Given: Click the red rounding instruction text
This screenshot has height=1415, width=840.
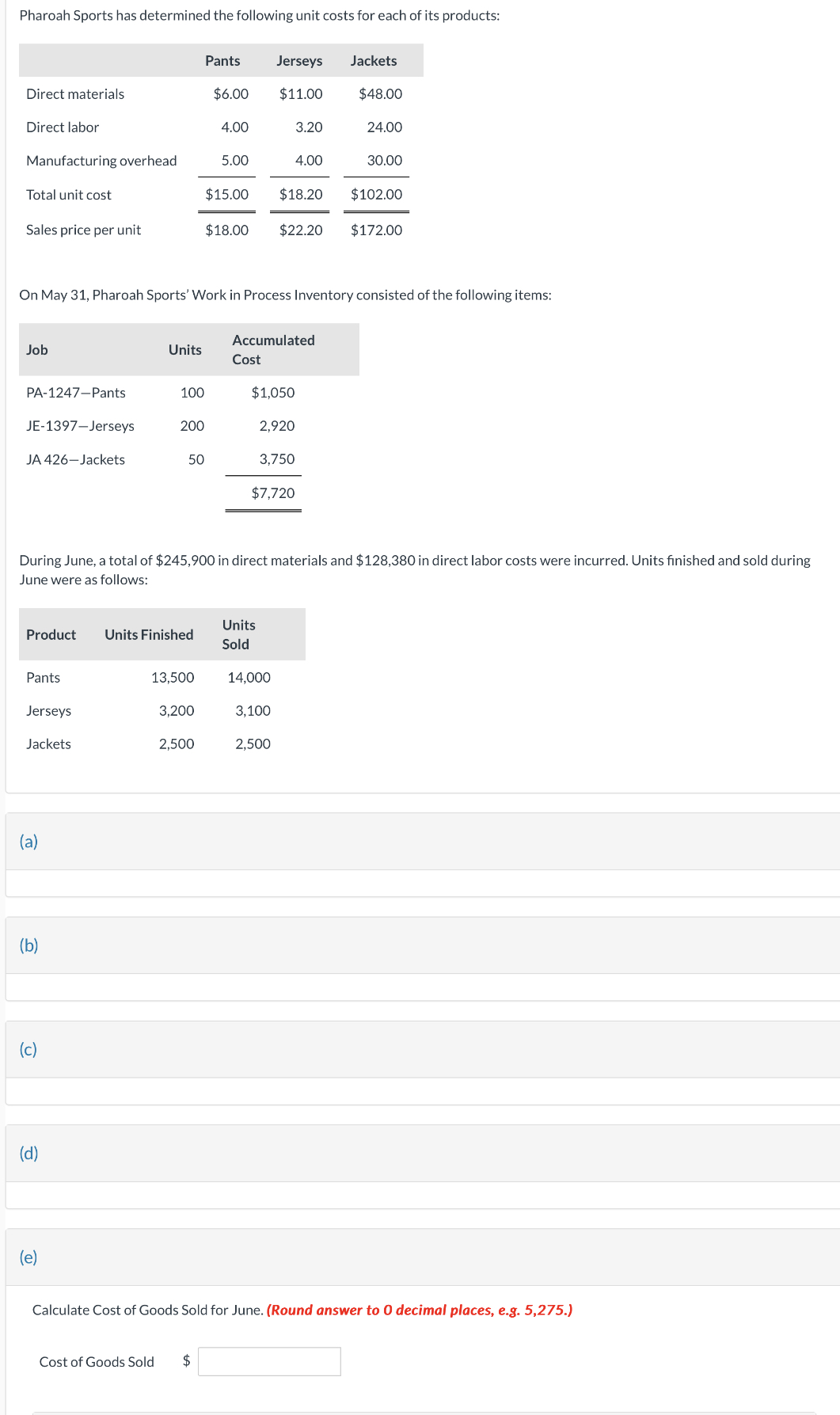Looking at the screenshot, I should tap(420, 1310).
